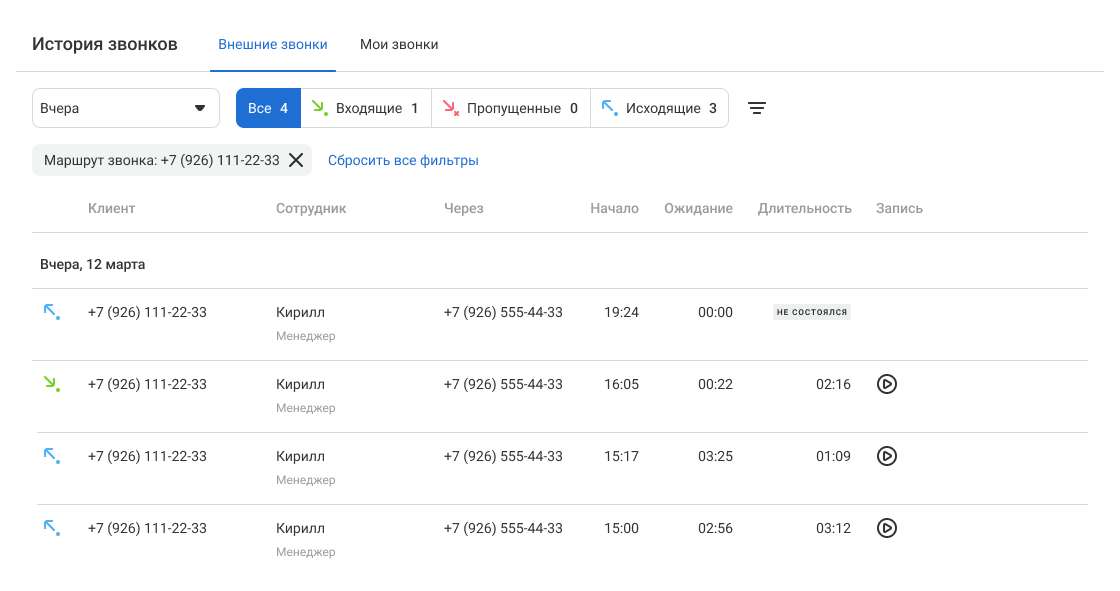This screenshot has width=1120, height=591.
Task: Click the не состоялся status badge
Action: point(811,312)
